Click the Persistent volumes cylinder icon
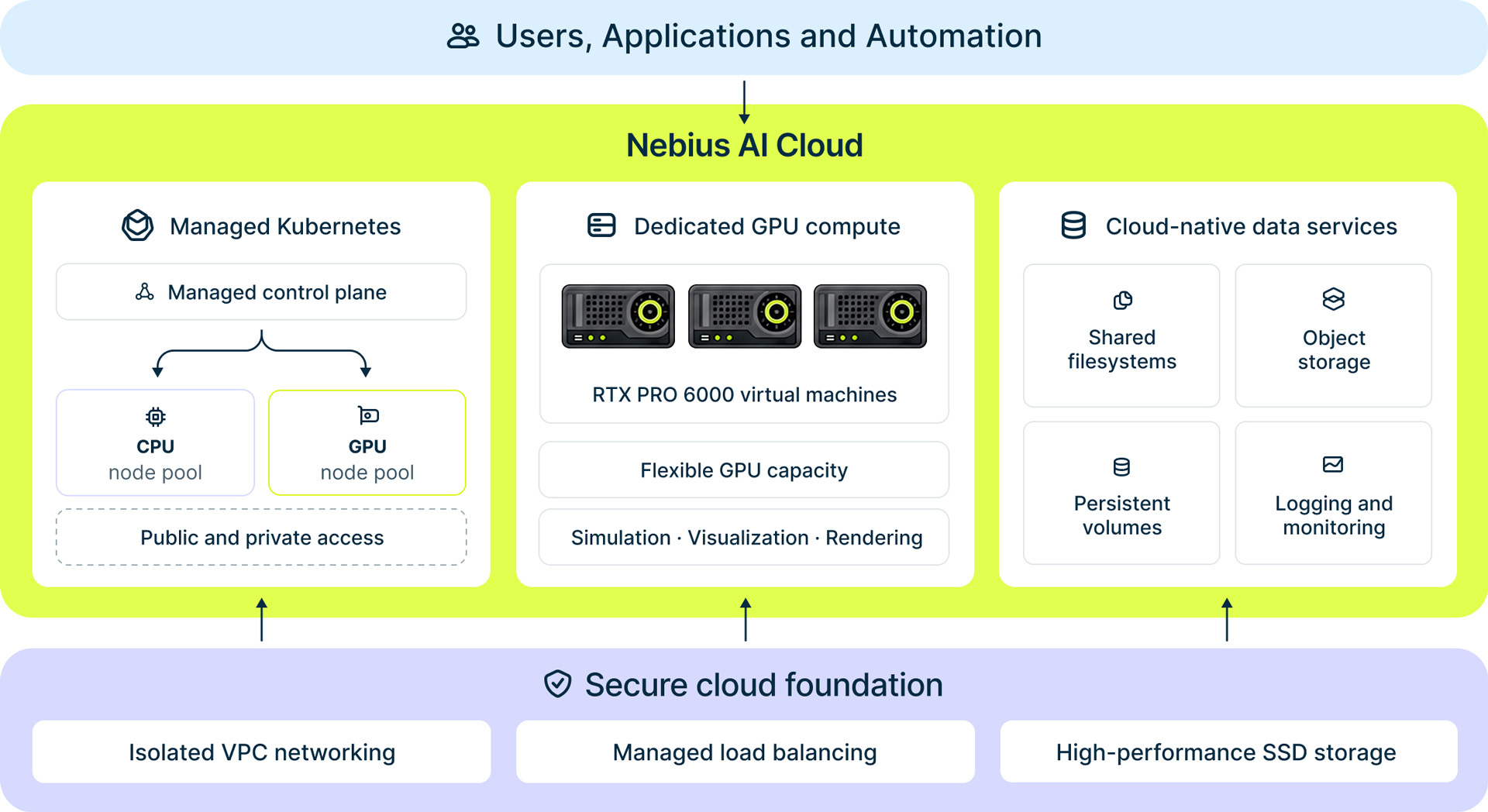Viewport: 1488px width, 812px height. 1121,467
